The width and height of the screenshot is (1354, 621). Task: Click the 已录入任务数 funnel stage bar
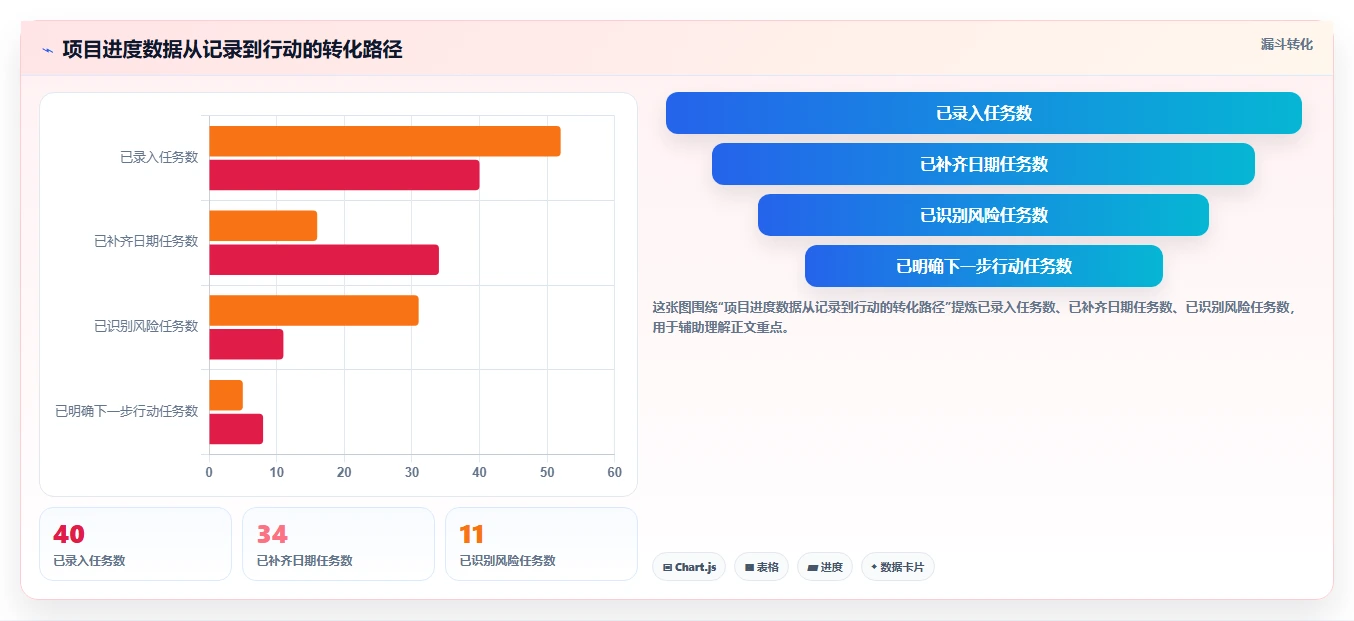pos(984,113)
